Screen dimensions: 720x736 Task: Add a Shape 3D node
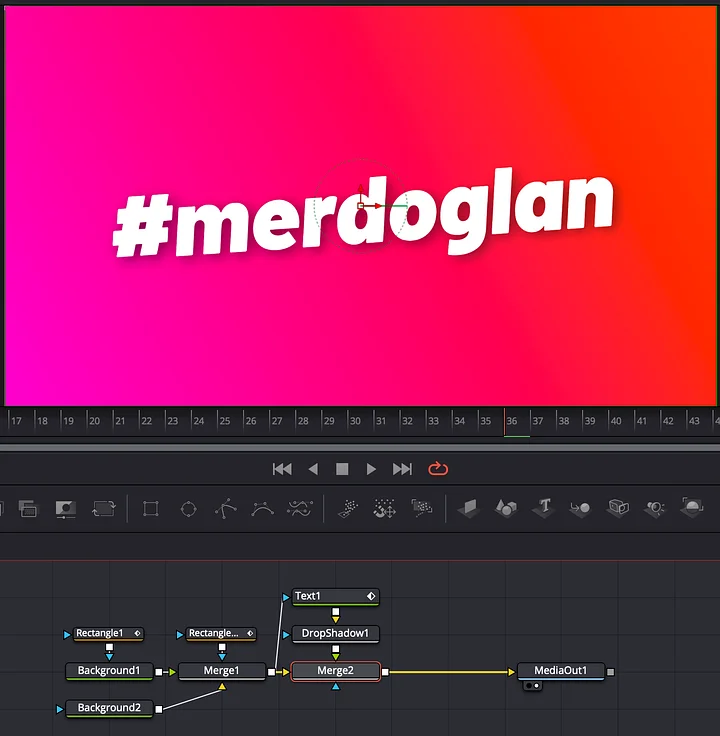[506, 508]
